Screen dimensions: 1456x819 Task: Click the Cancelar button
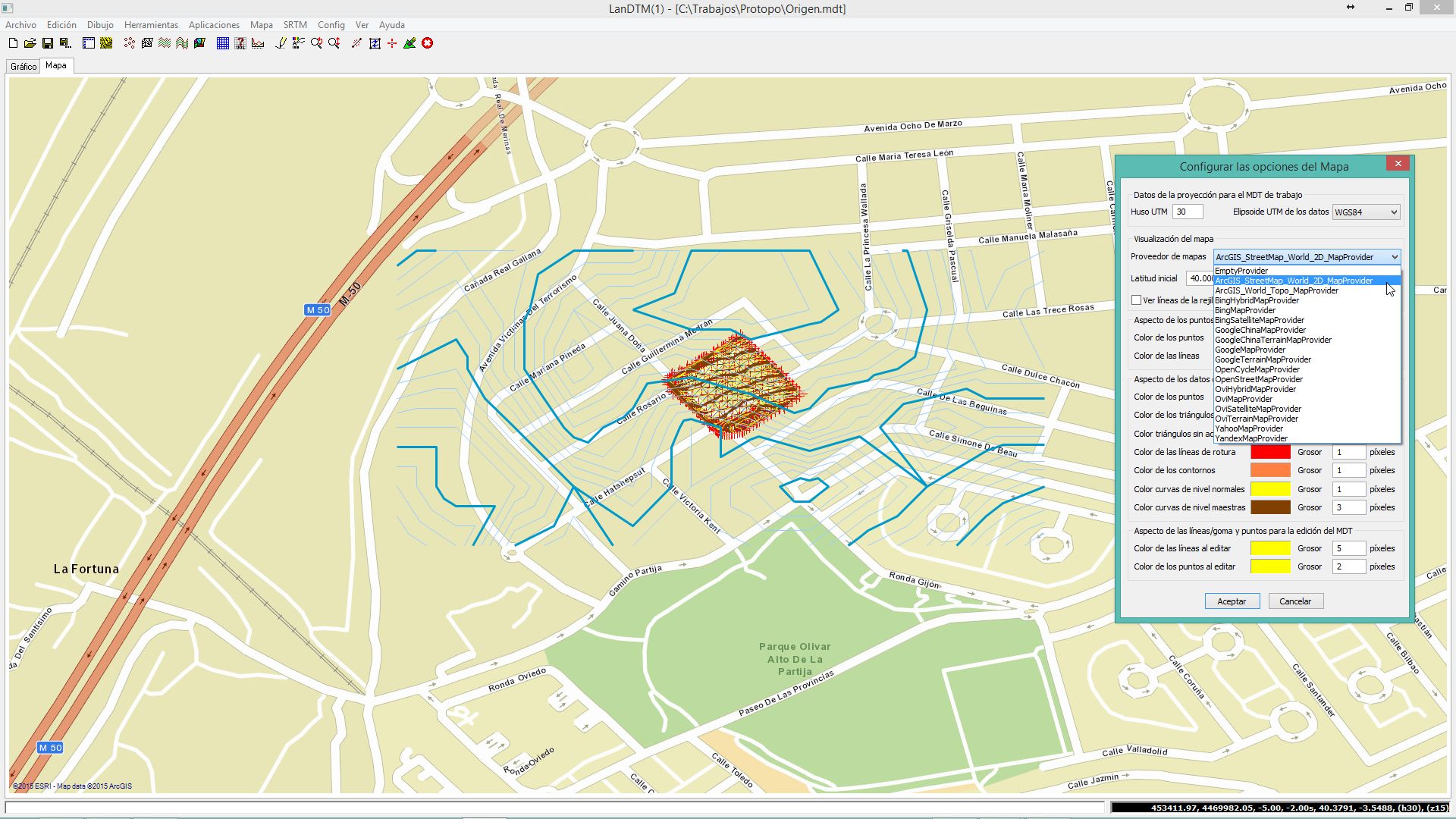click(x=1296, y=601)
